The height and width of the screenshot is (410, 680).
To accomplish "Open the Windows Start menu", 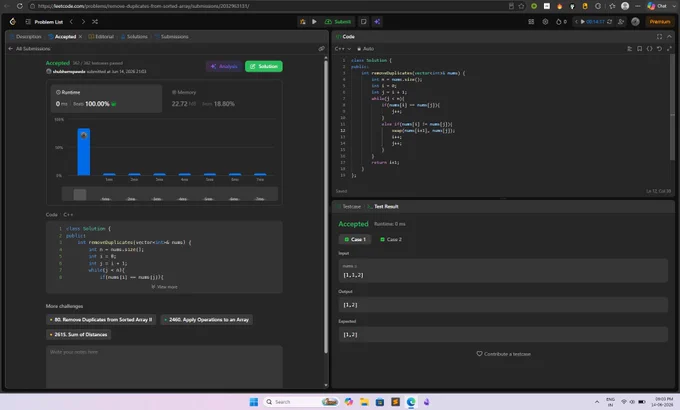I will tap(254, 402).
